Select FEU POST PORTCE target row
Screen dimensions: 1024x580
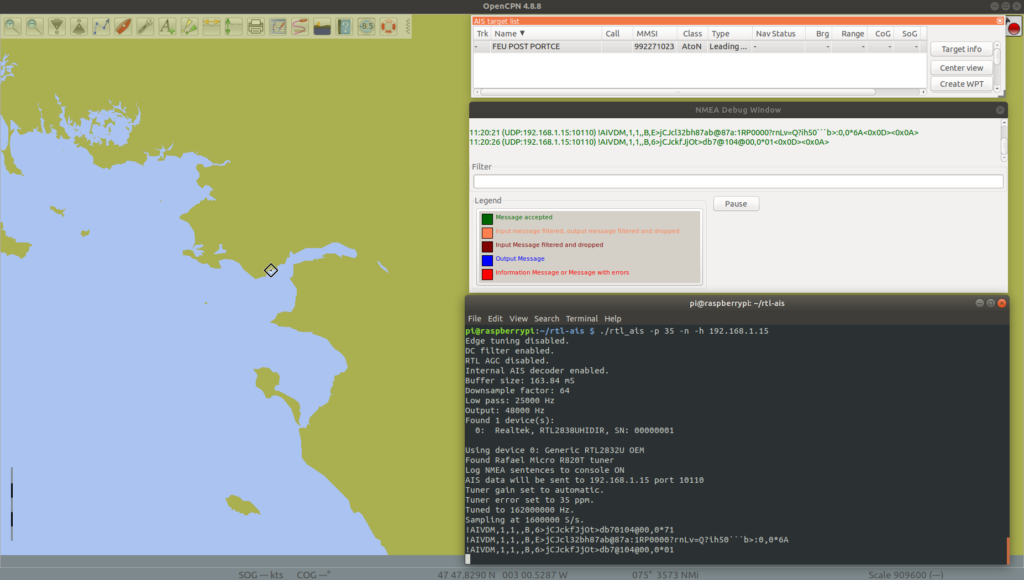pyautogui.click(x=699, y=47)
